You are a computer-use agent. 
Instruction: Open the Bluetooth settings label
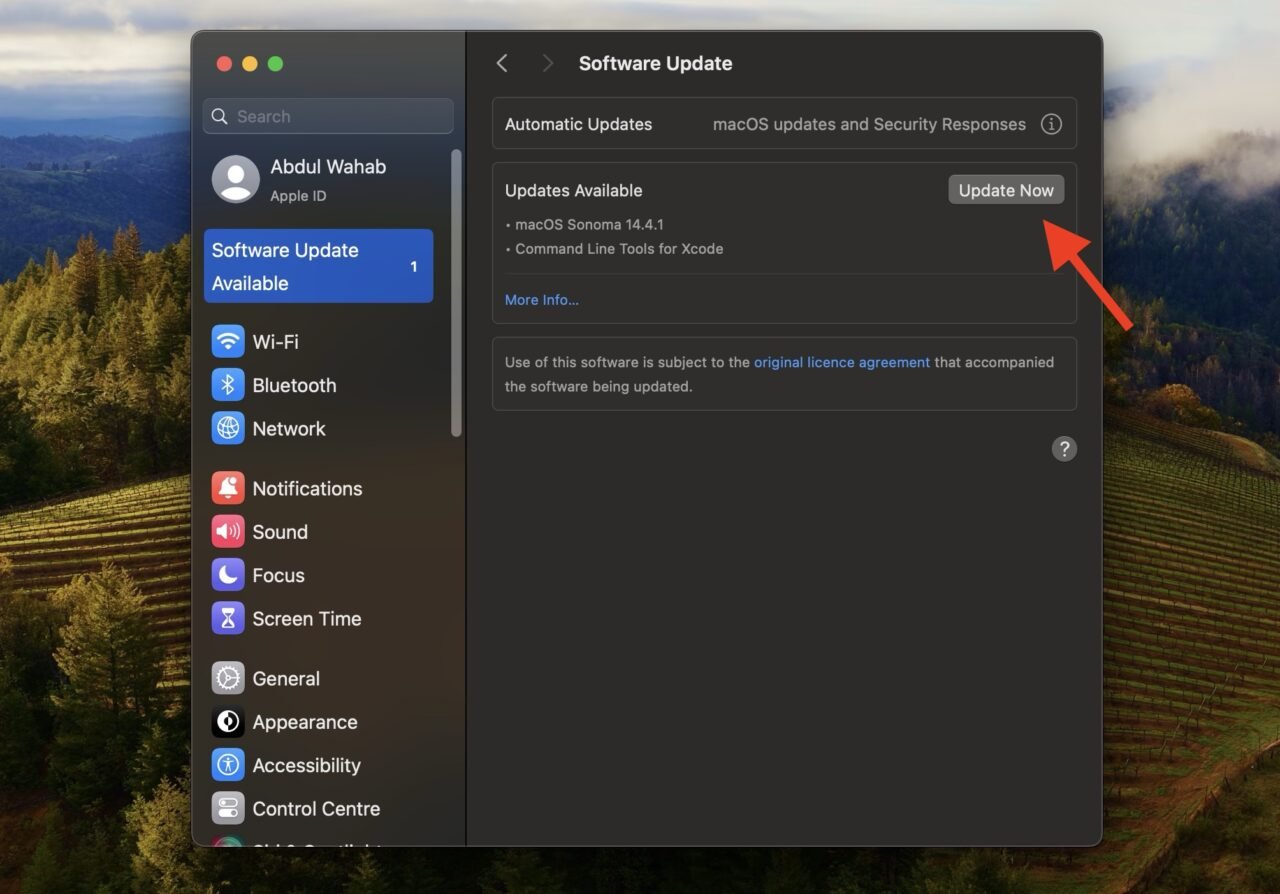[294, 385]
